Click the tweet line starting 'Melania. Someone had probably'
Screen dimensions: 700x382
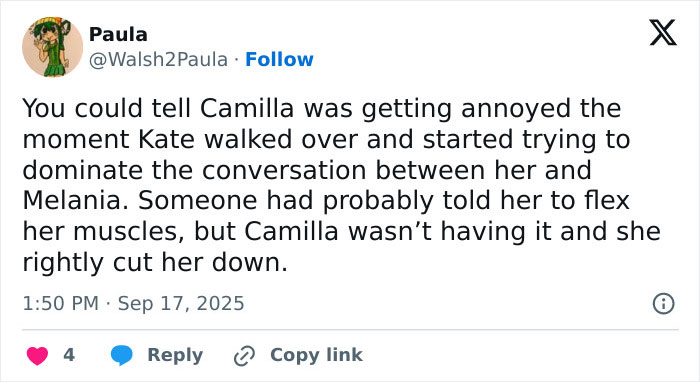point(326,200)
